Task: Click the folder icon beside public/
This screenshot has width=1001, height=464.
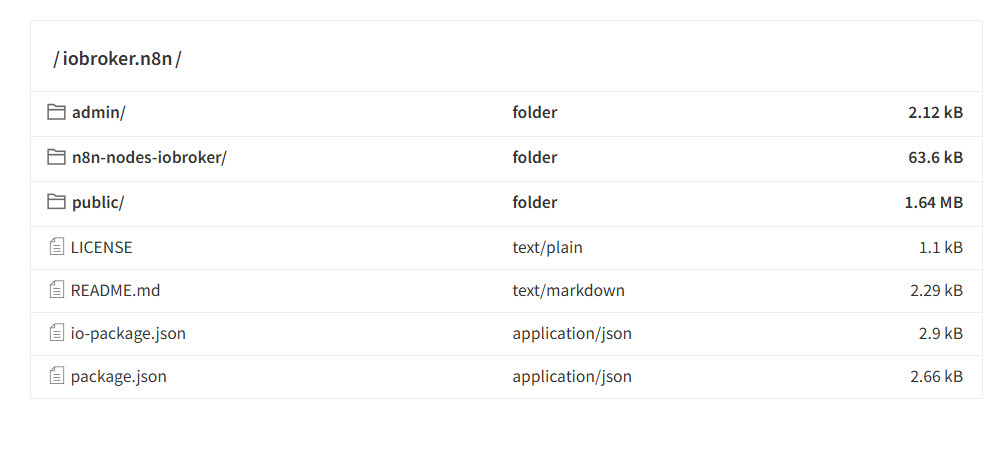Action: pyautogui.click(x=56, y=202)
